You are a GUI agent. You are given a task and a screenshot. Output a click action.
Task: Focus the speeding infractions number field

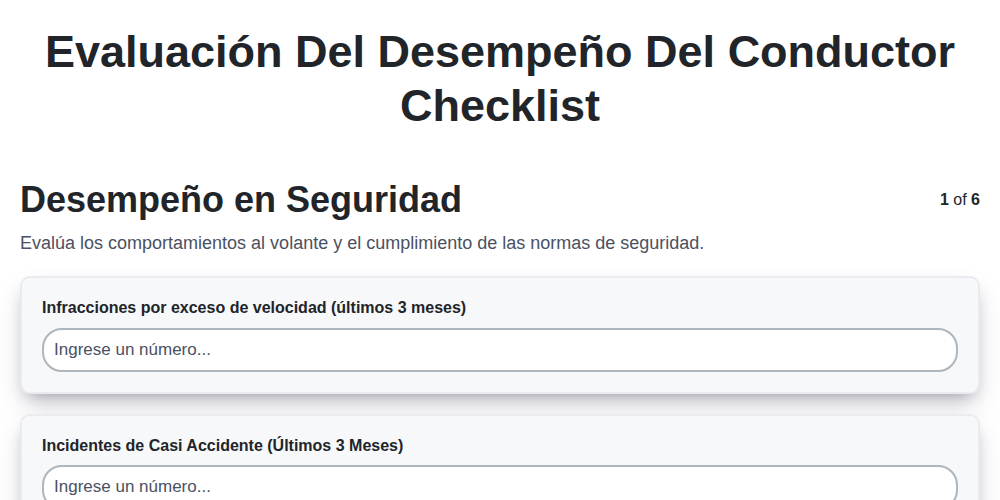(499, 349)
